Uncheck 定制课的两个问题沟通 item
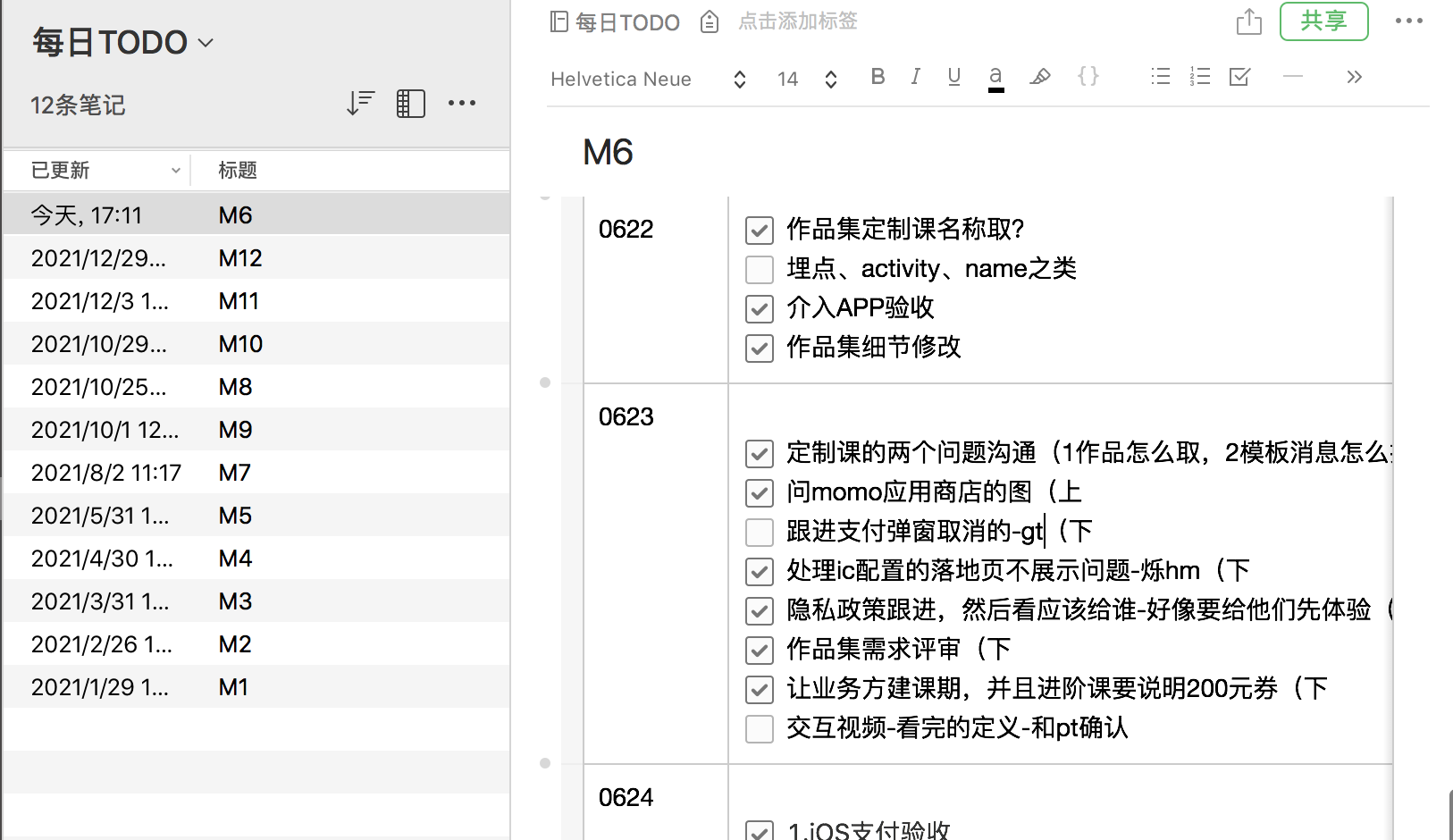The image size is (1453, 840). (760, 454)
